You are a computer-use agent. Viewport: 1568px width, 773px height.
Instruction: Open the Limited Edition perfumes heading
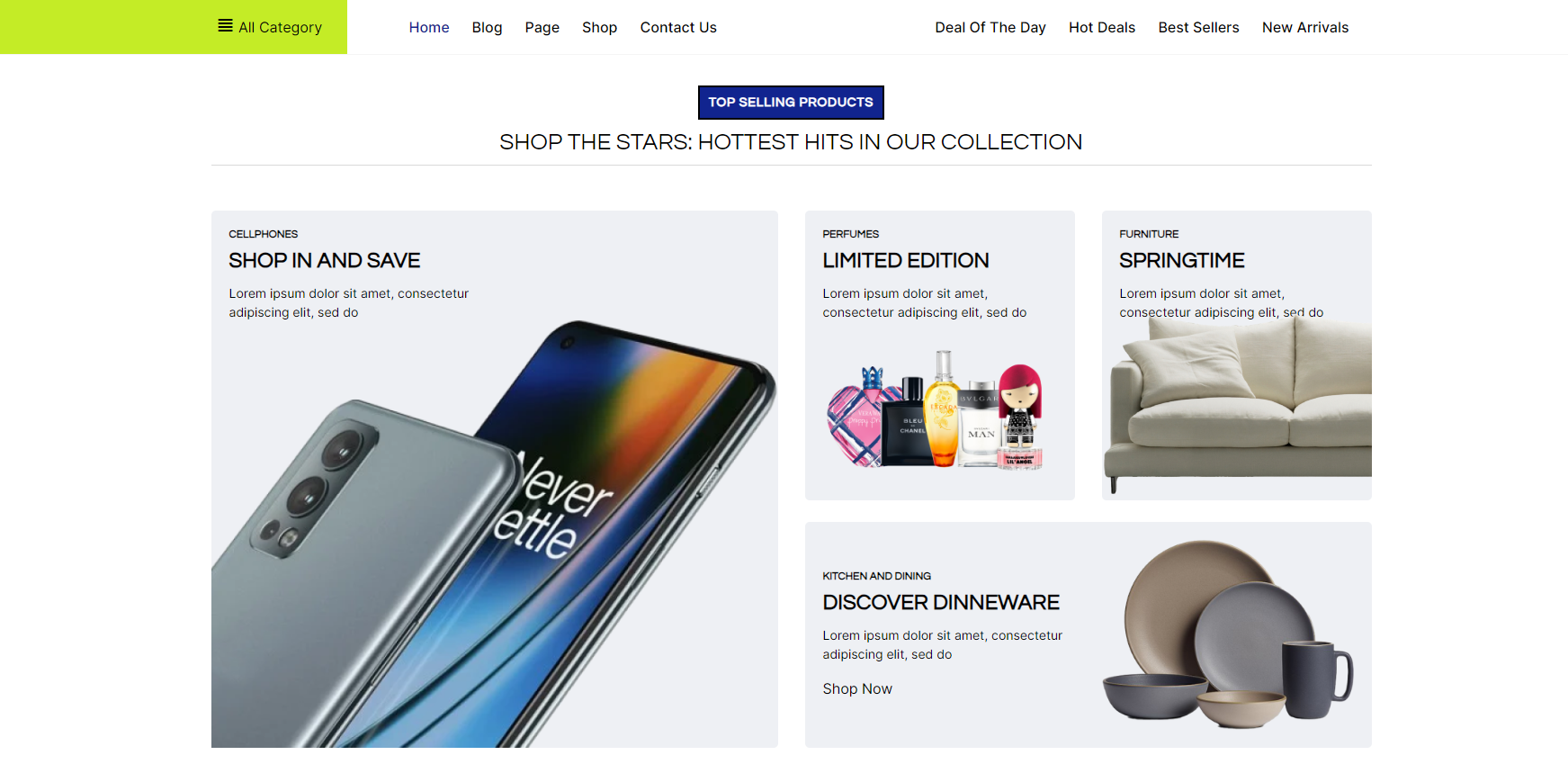(x=905, y=261)
